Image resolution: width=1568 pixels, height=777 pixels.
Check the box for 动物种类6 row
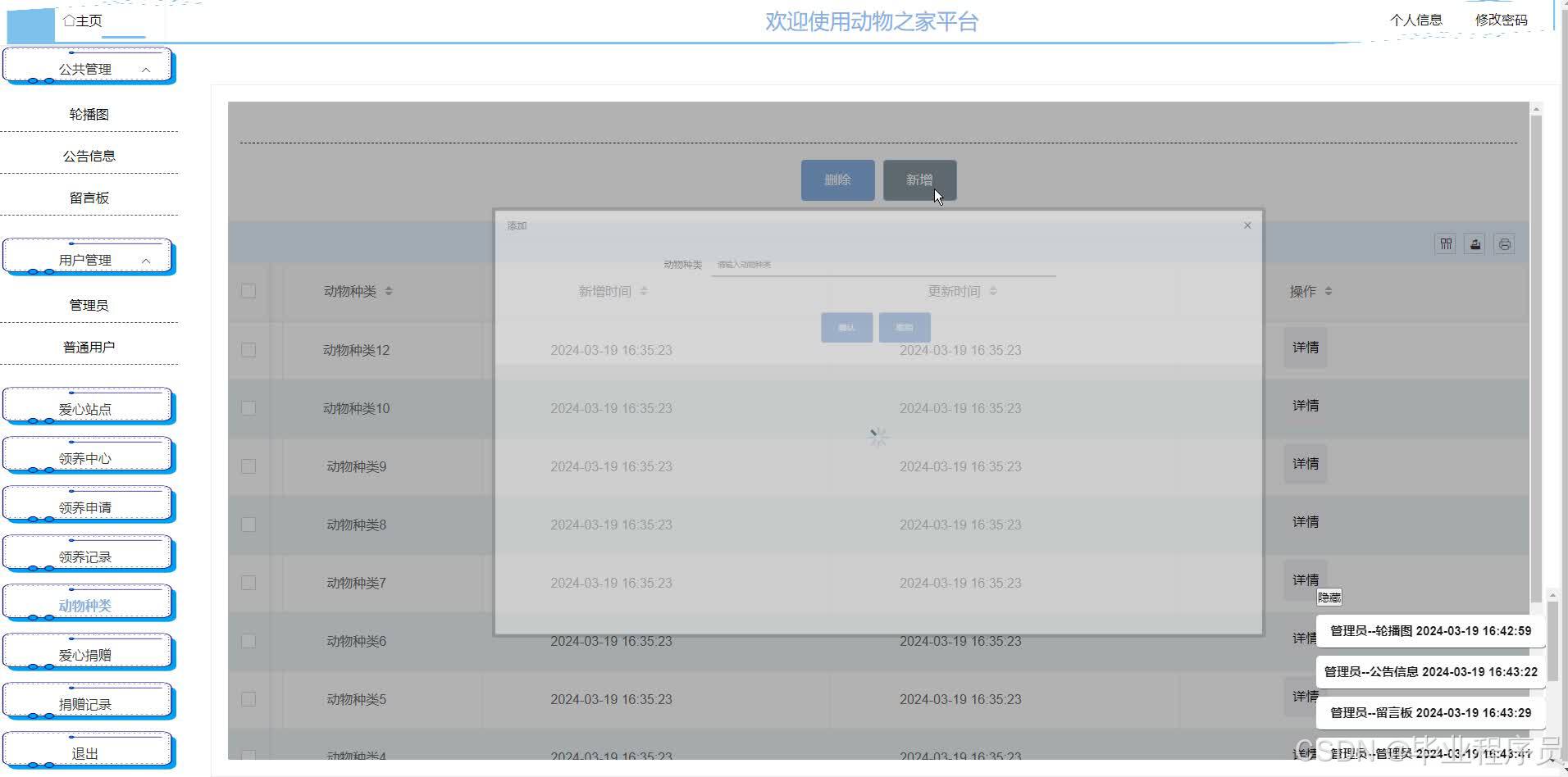(x=248, y=641)
